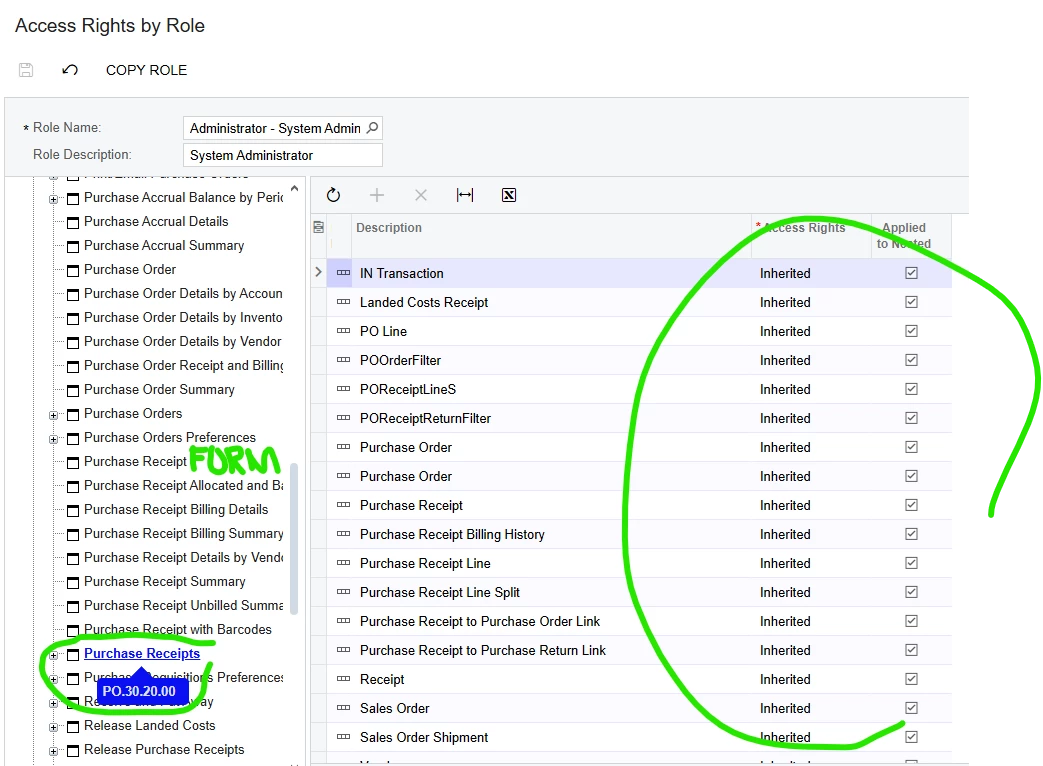Toggle Applied to Nested for IN Transaction
The width and height of the screenshot is (1043, 766).
[x=911, y=273]
